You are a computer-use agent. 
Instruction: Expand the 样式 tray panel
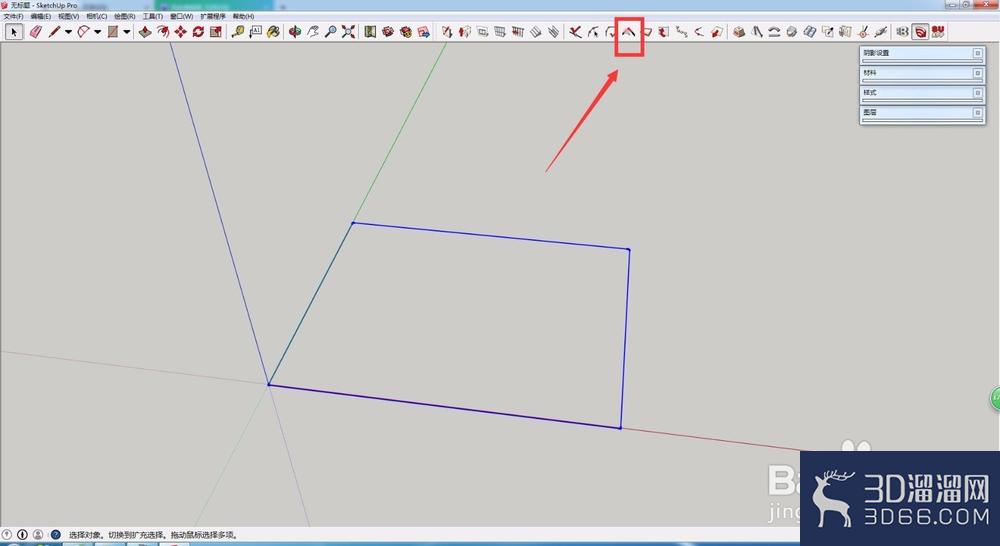click(922, 93)
